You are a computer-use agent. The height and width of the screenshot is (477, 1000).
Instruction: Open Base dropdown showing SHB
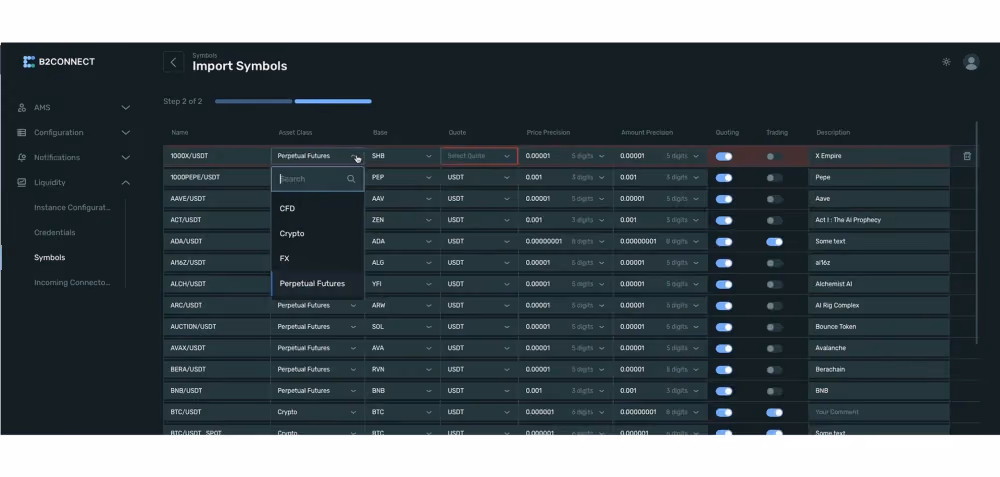[x=402, y=156]
